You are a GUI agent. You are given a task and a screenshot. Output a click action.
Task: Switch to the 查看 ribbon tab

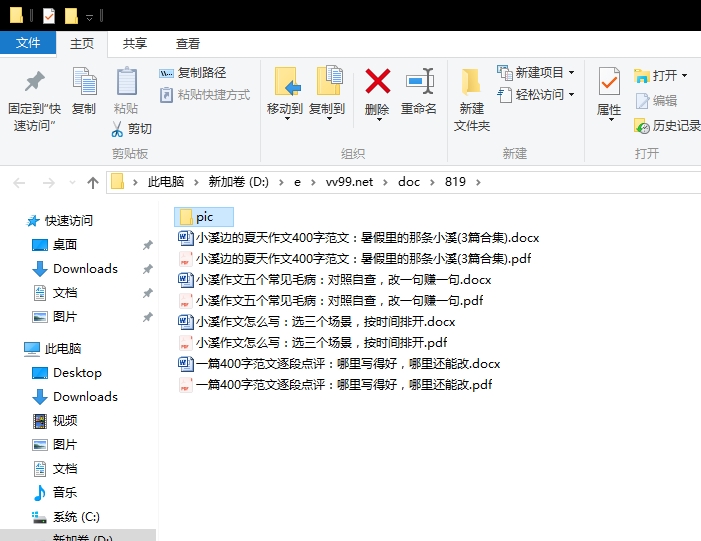188,43
